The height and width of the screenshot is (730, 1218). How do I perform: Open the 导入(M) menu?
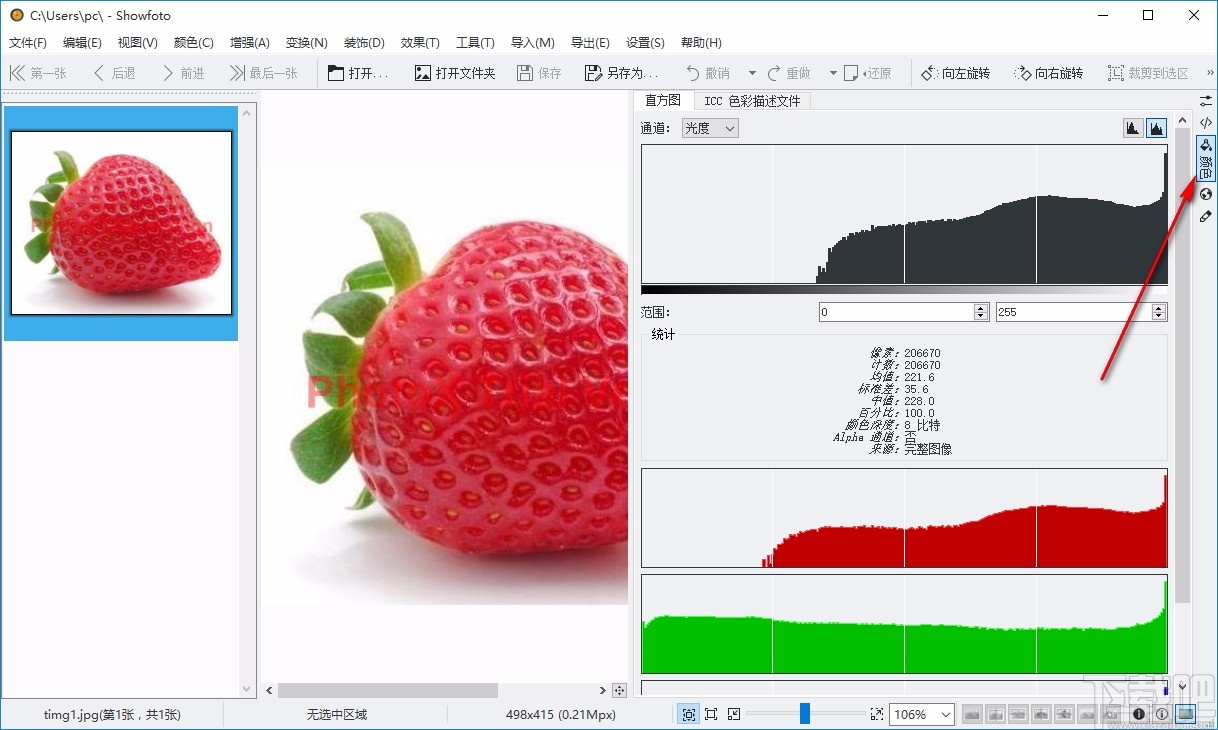point(532,43)
